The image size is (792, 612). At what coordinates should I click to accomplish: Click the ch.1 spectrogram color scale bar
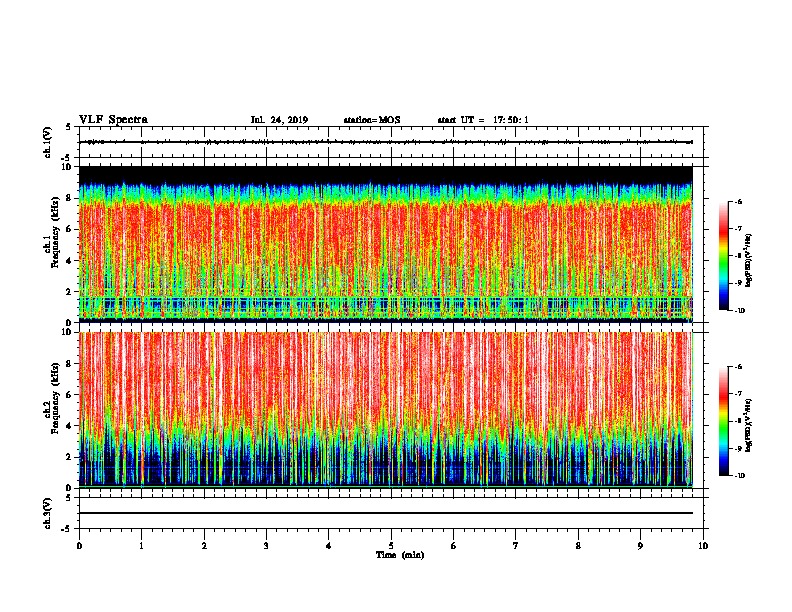pos(724,256)
